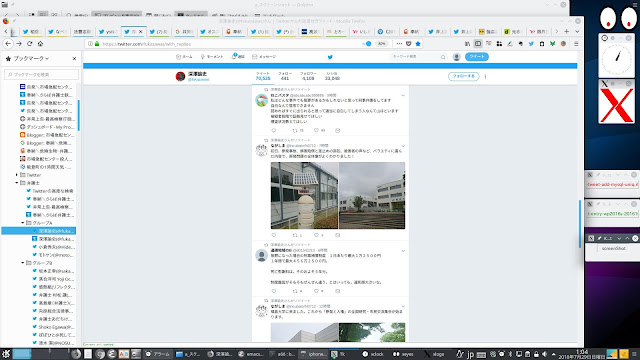The image size is (640, 360).
Task: Focus the bookmark search field
Action: (x=41, y=74)
